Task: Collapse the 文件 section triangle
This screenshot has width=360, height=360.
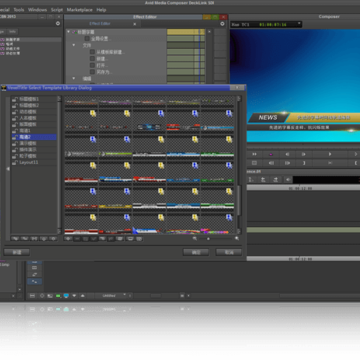Action: (x=74, y=45)
